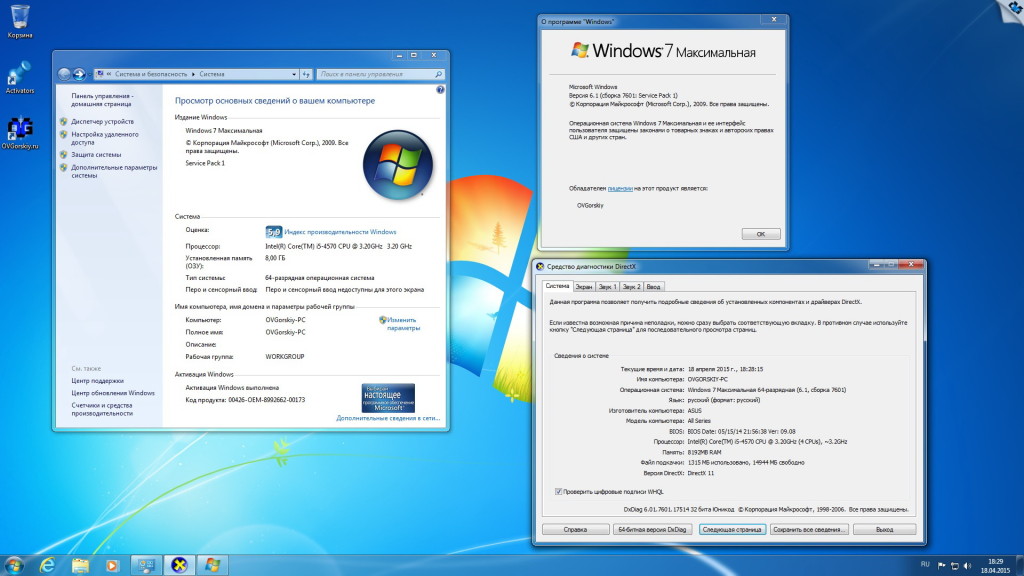
Task: Click DirectX icon in the dxdiag title bar
Action: click(x=540, y=266)
